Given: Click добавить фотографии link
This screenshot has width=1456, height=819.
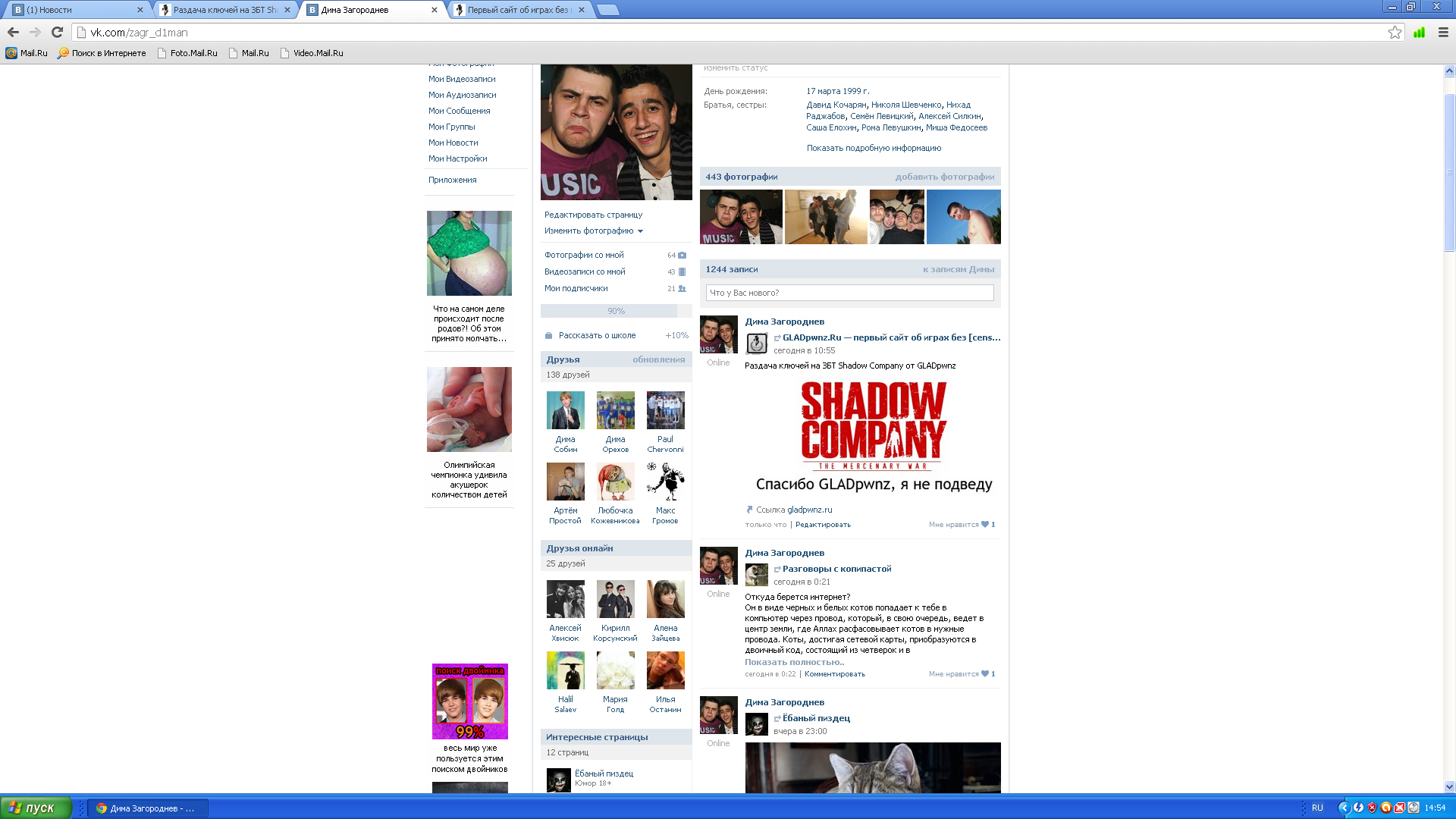Looking at the screenshot, I should pos(944,177).
